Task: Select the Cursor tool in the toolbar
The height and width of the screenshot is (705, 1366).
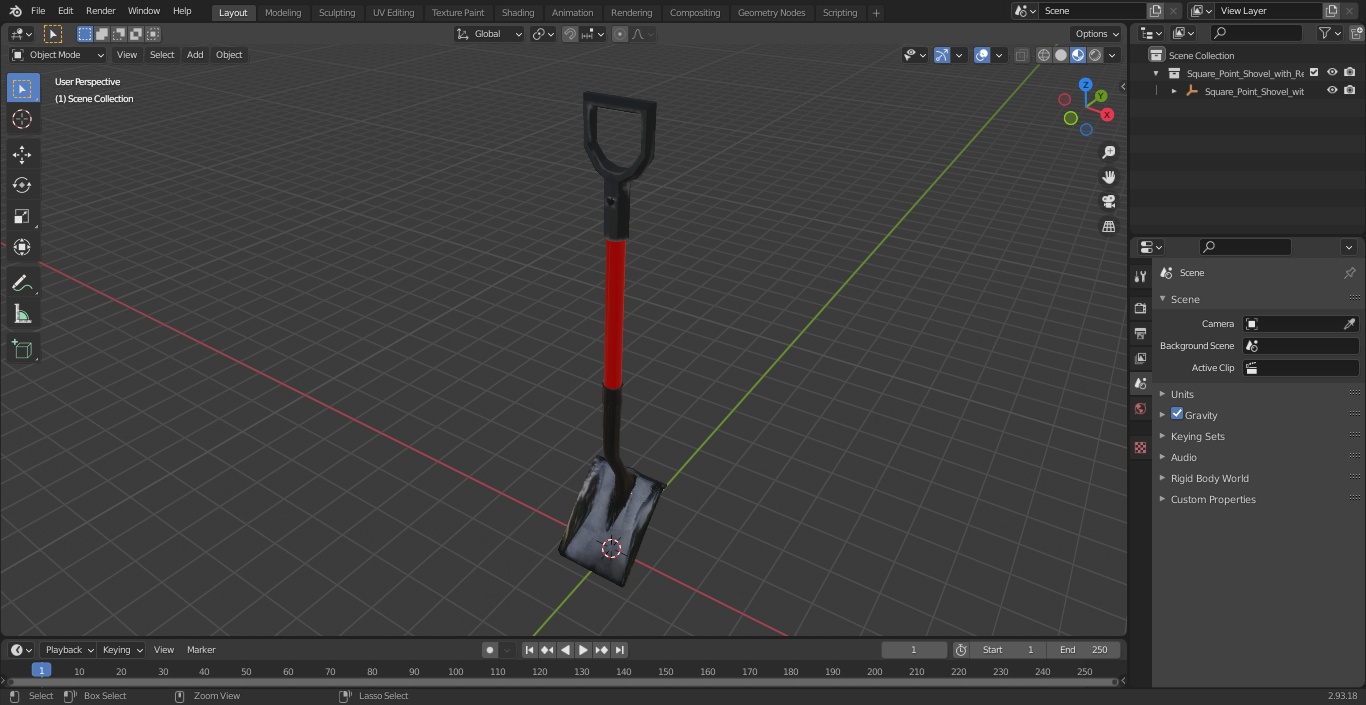Action: (22, 119)
